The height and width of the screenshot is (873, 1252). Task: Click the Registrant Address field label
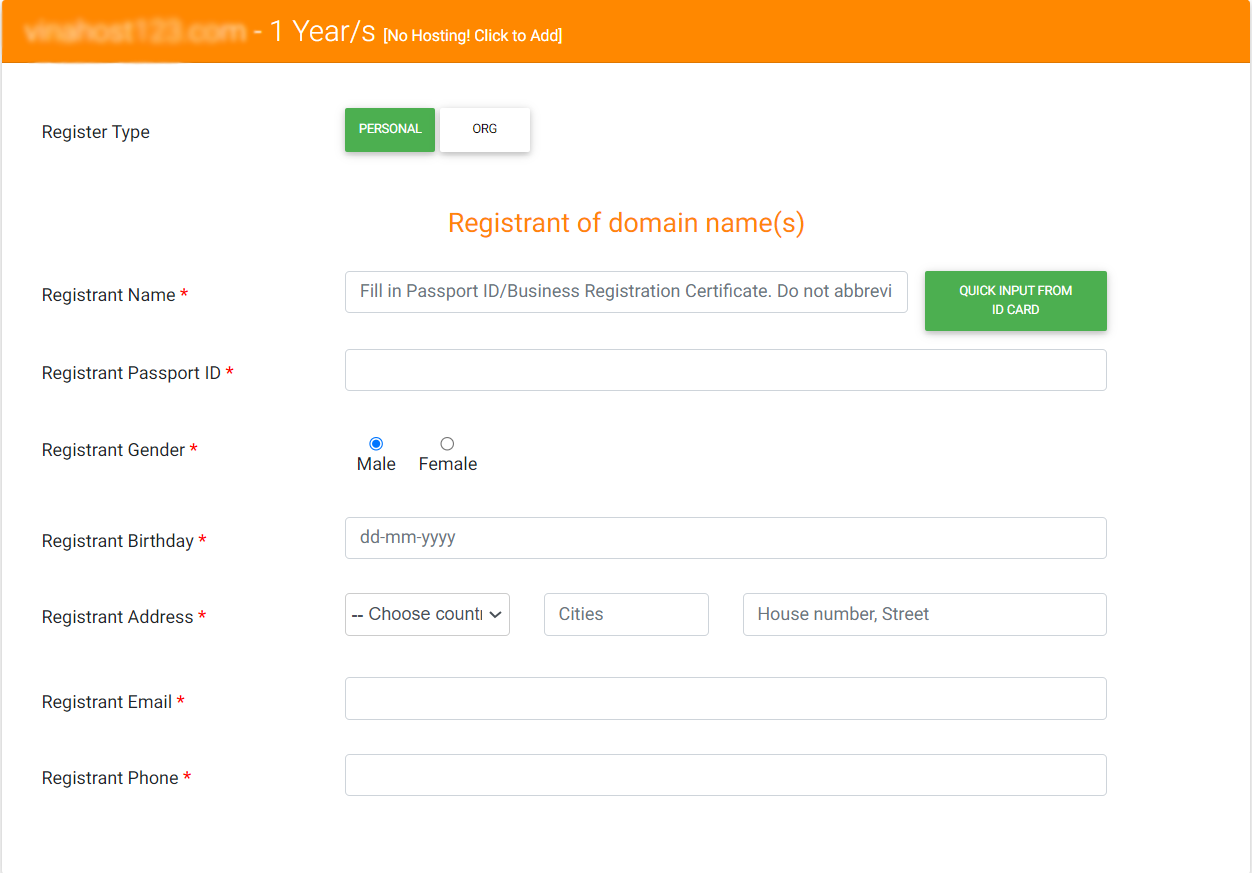116,617
